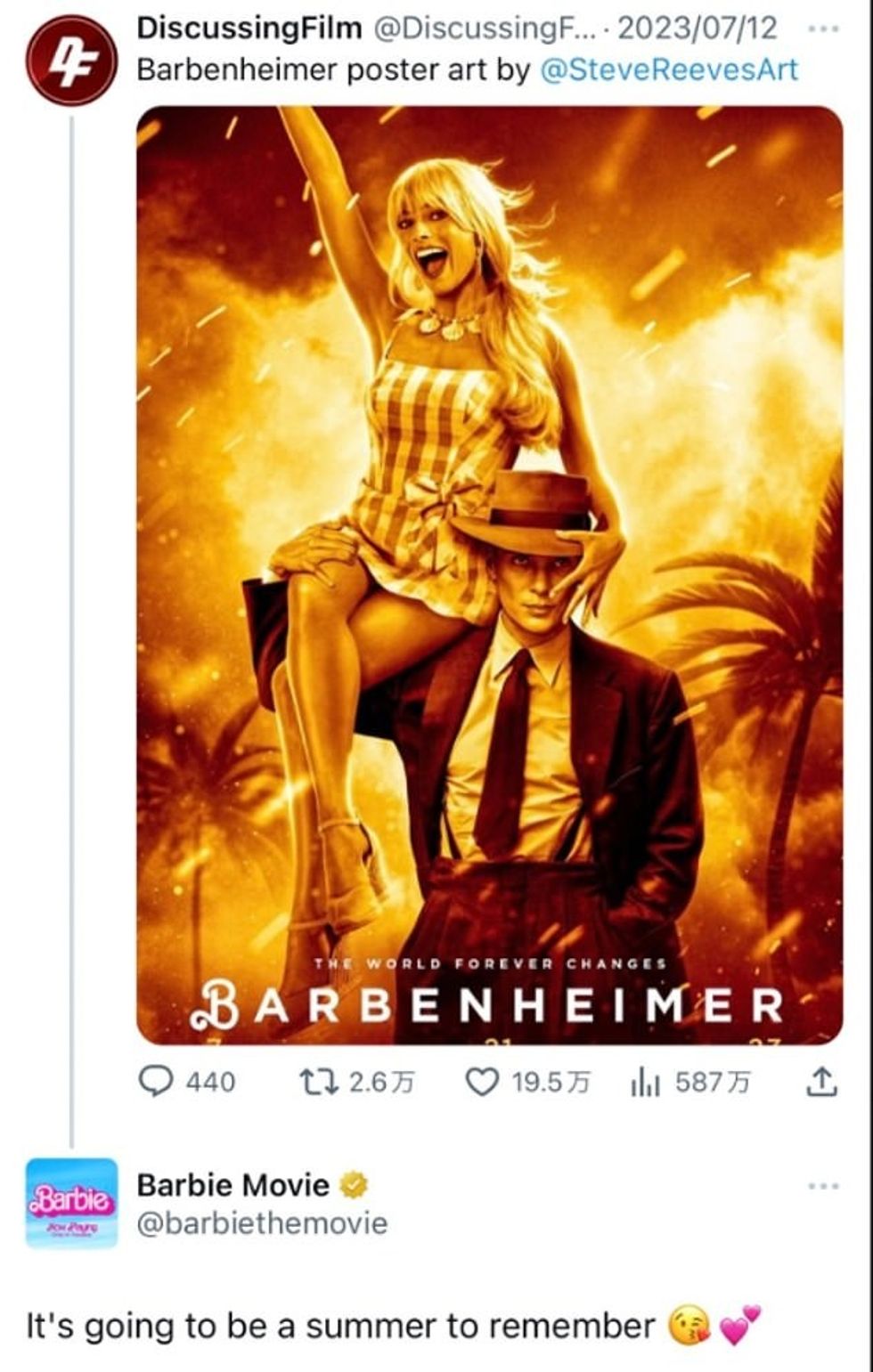Open more options on the DiscussingFilm post
The image size is (873, 1372).
coord(823,28)
